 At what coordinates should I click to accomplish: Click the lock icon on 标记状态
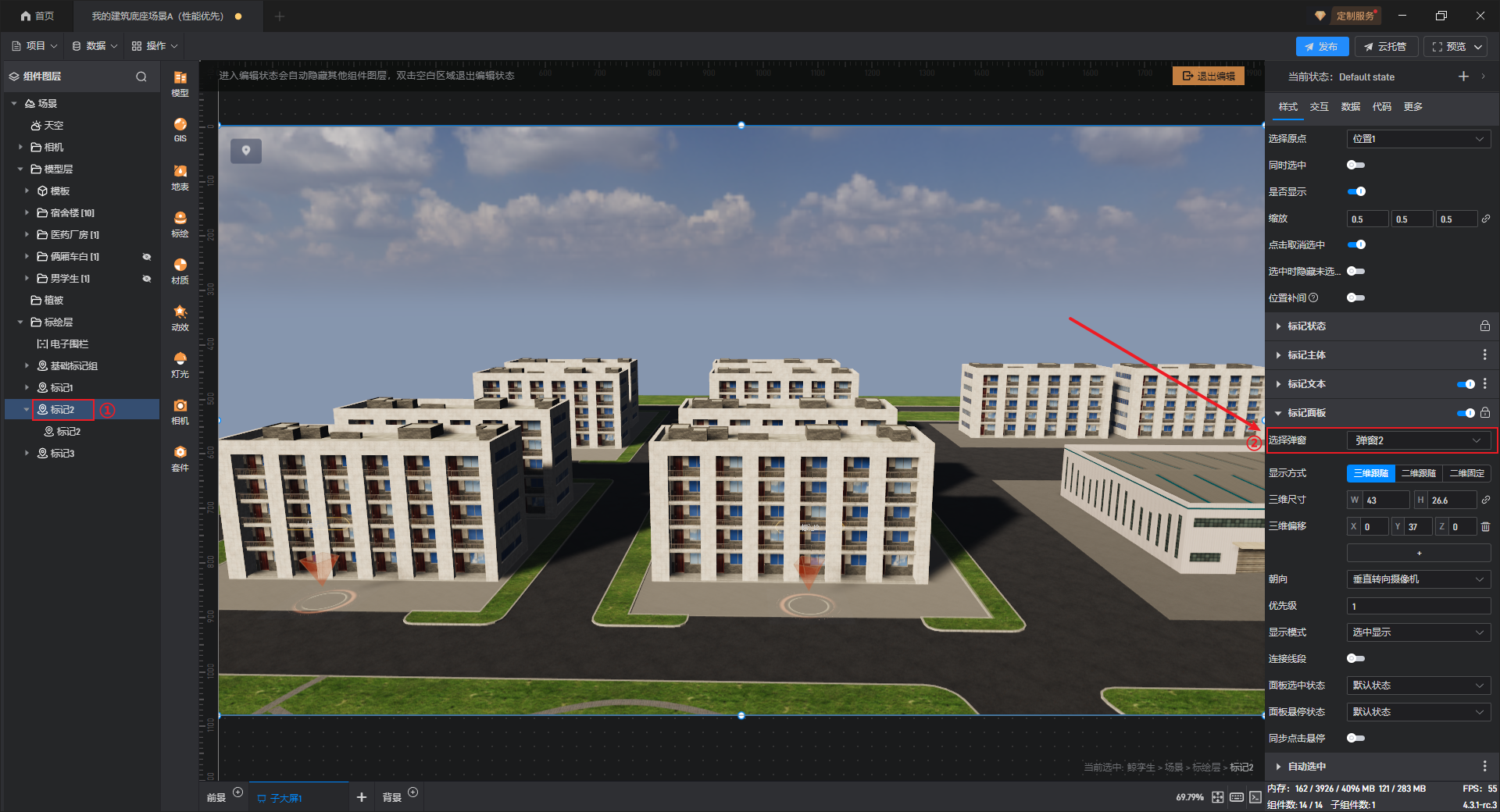1485,326
